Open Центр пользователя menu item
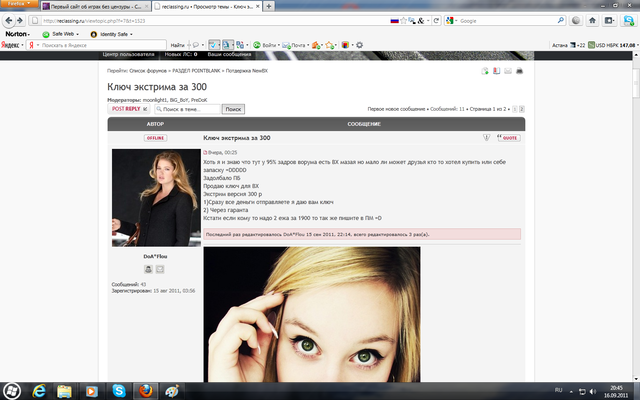 click(x=128, y=54)
